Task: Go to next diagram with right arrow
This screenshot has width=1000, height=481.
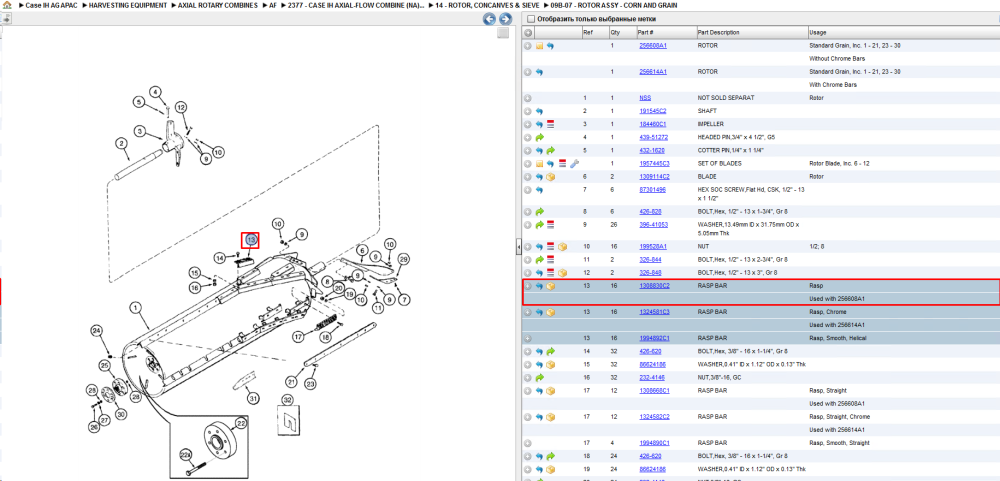Action: point(504,19)
